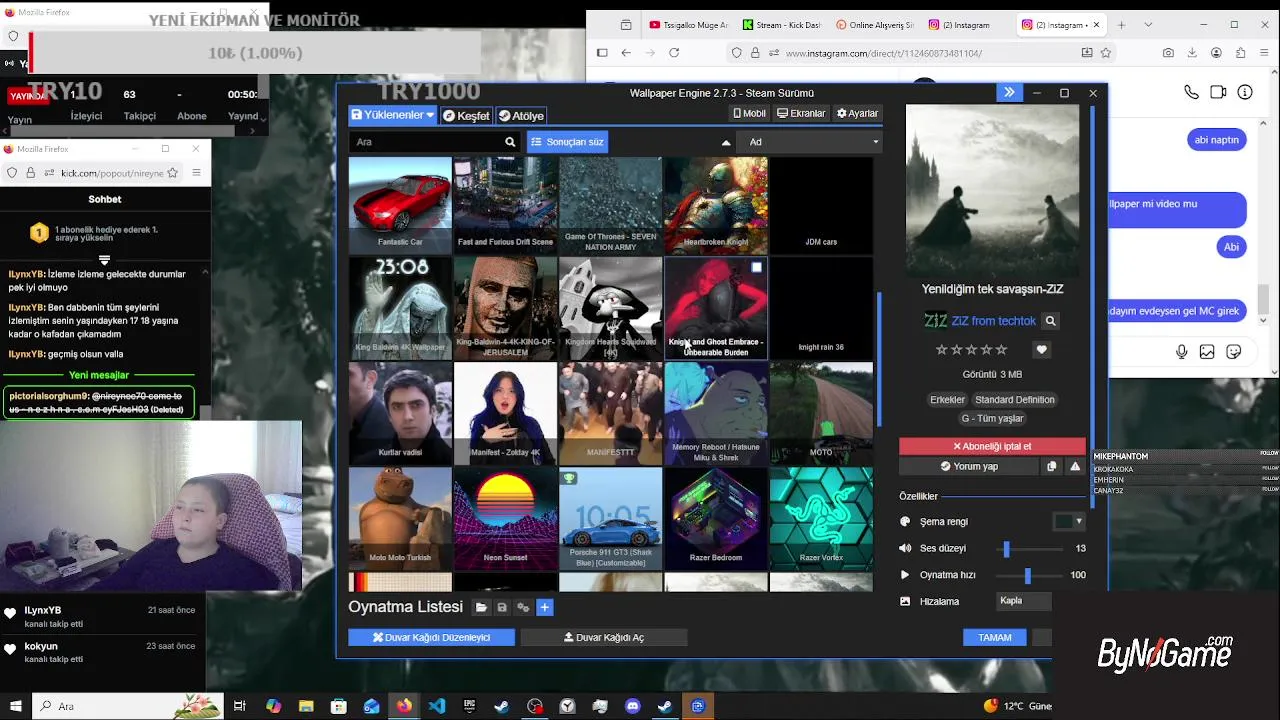Collapse the side panel with double-arrow icon
This screenshot has height=720, width=1280.
click(x=1009, y=93)
